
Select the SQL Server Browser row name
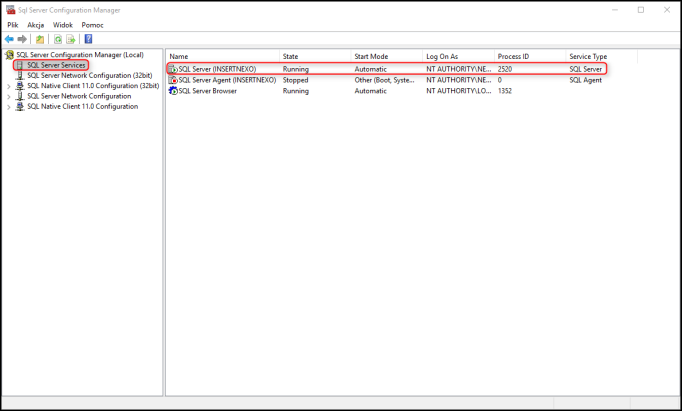pos(208,91)
